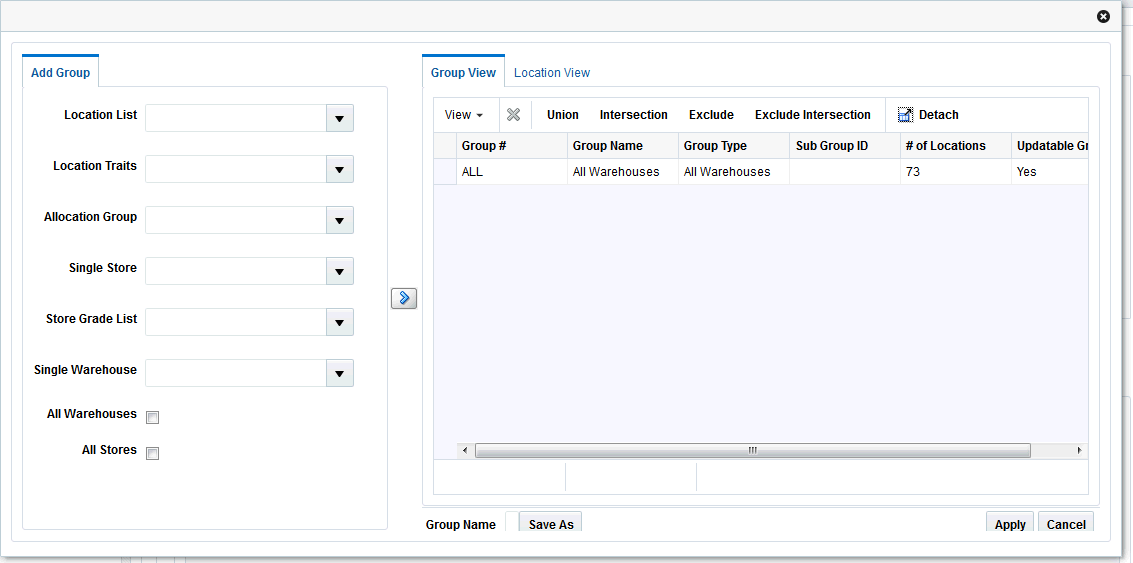The image size is (1133, 563).
Task: Click the Single Store input field
Action: coord(236,271)
